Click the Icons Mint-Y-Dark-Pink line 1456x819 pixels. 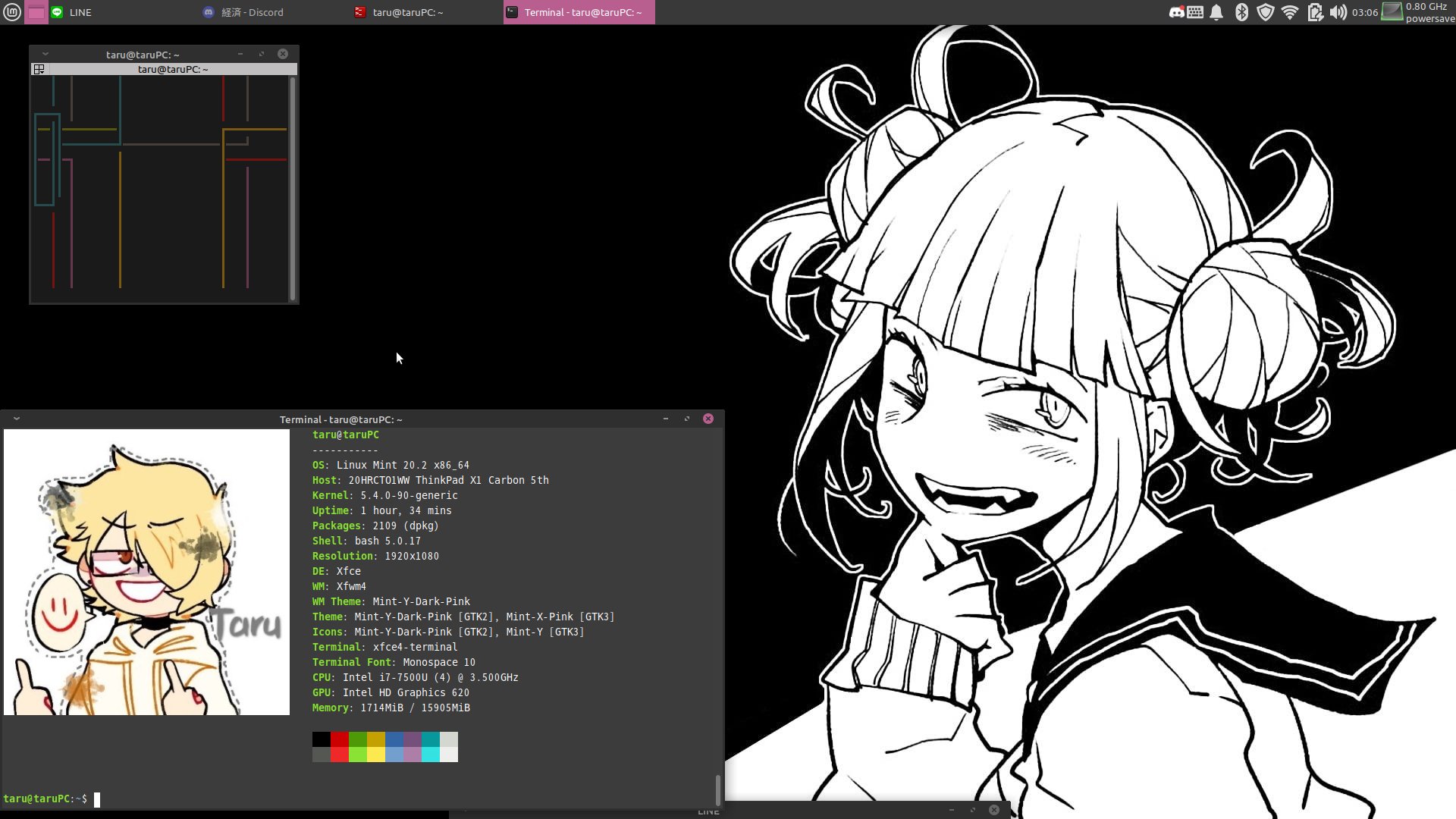coord(448,632)
